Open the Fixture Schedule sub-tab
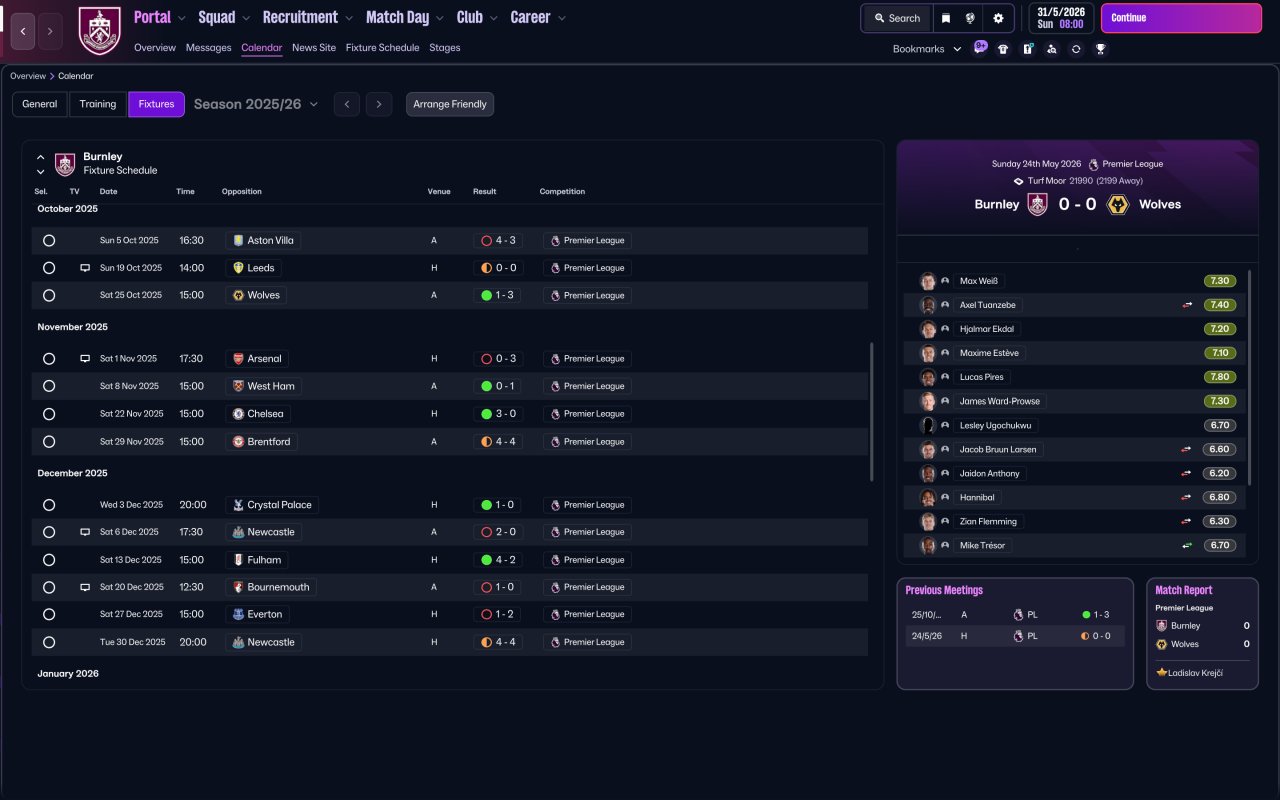The image size is (1280, 800). click(382, 48)
